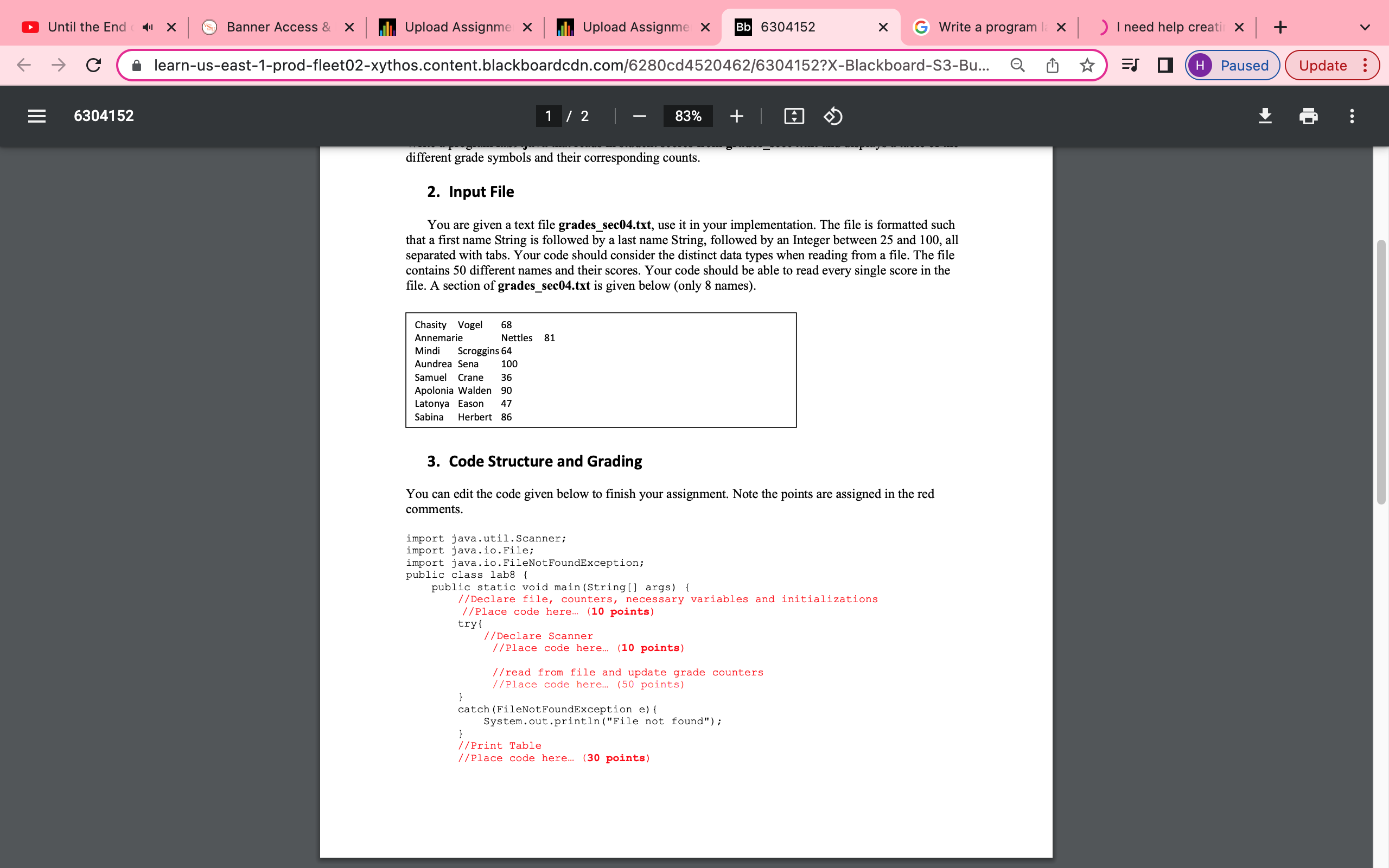This screenshot has width=1389, height=868.
Task: Select the page number input field
Action: pyautogui.click(x=549, y=116)
